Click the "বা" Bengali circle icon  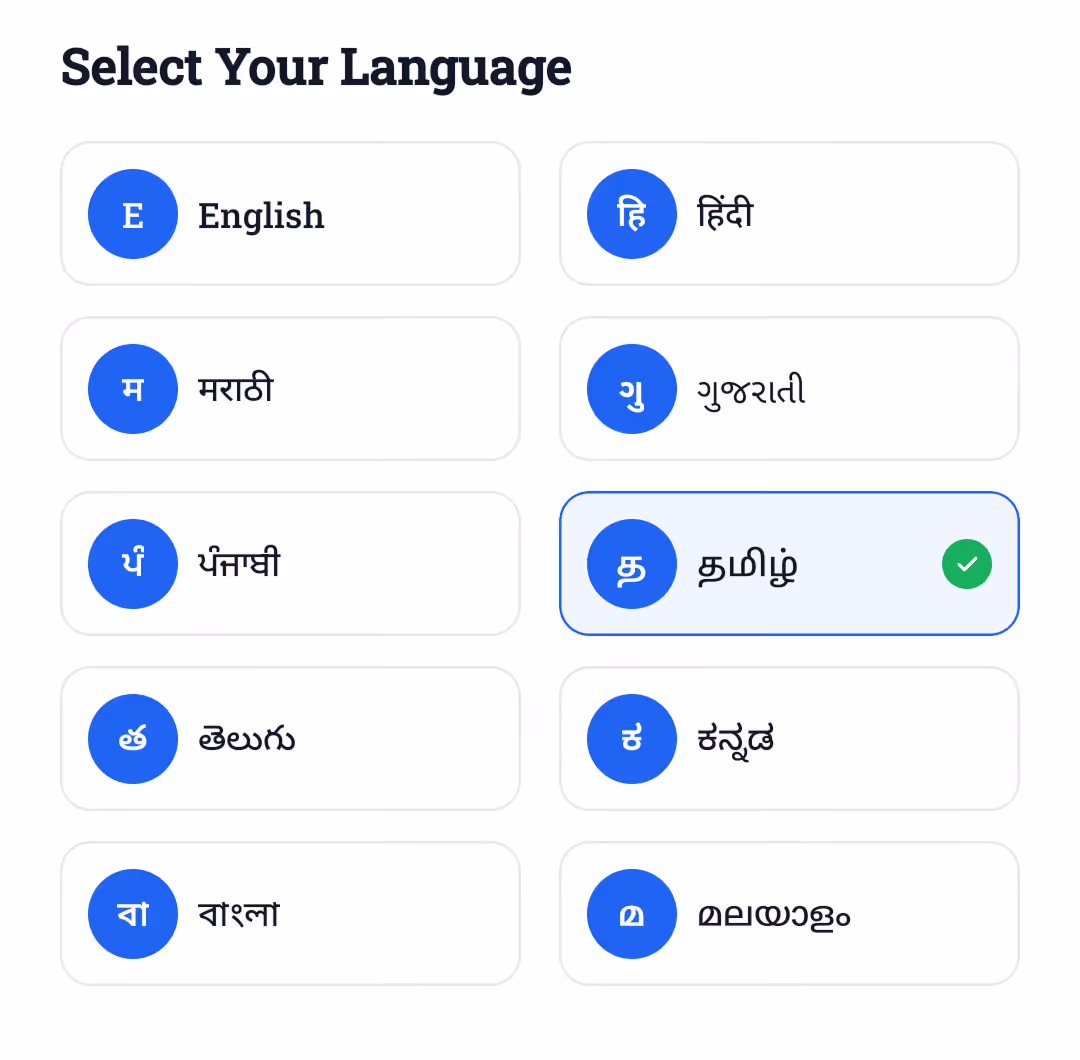[133, 913]
